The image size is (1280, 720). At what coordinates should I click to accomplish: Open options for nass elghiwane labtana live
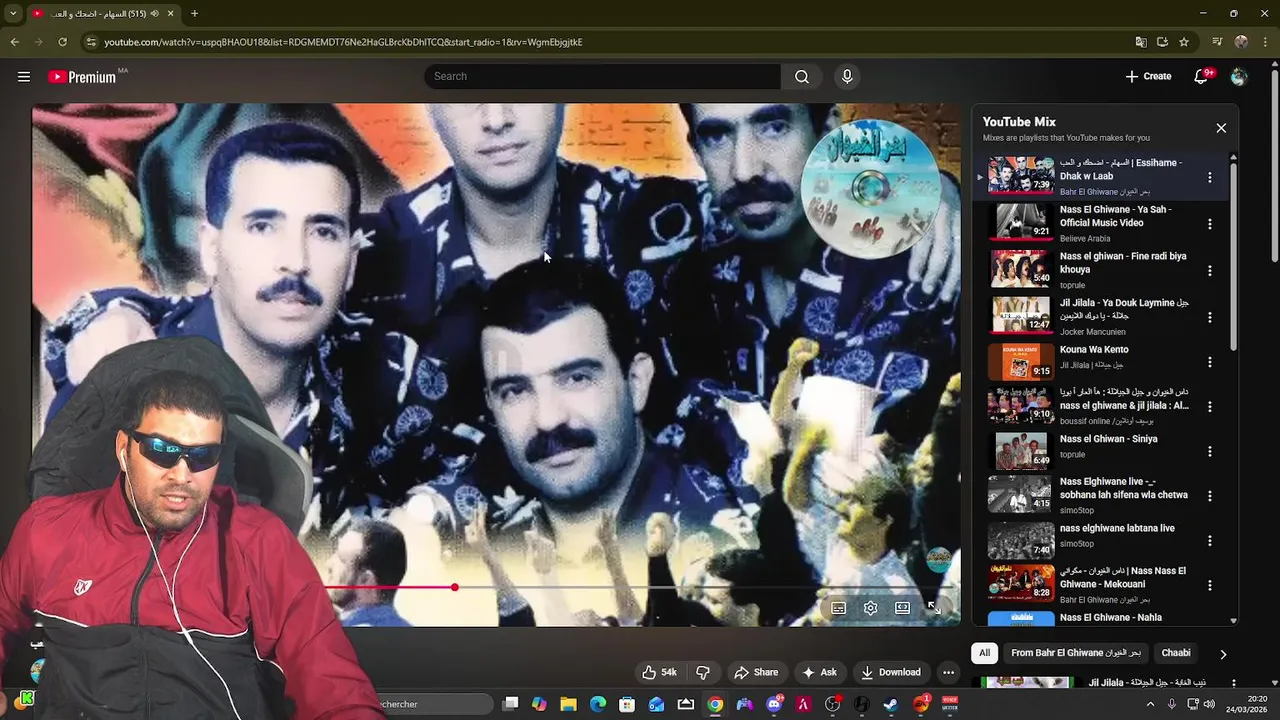pos(1210,541)
